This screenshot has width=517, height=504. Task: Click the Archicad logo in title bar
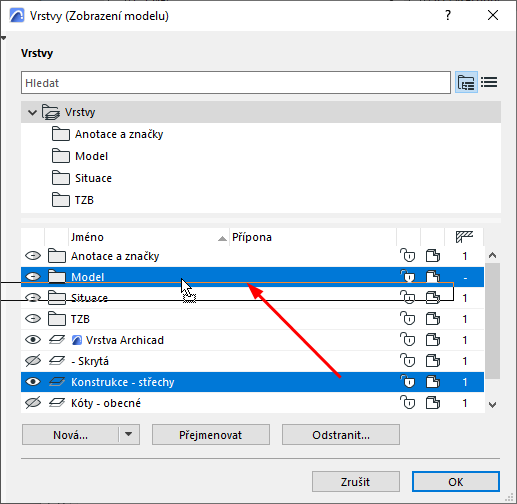pos(17,16)
